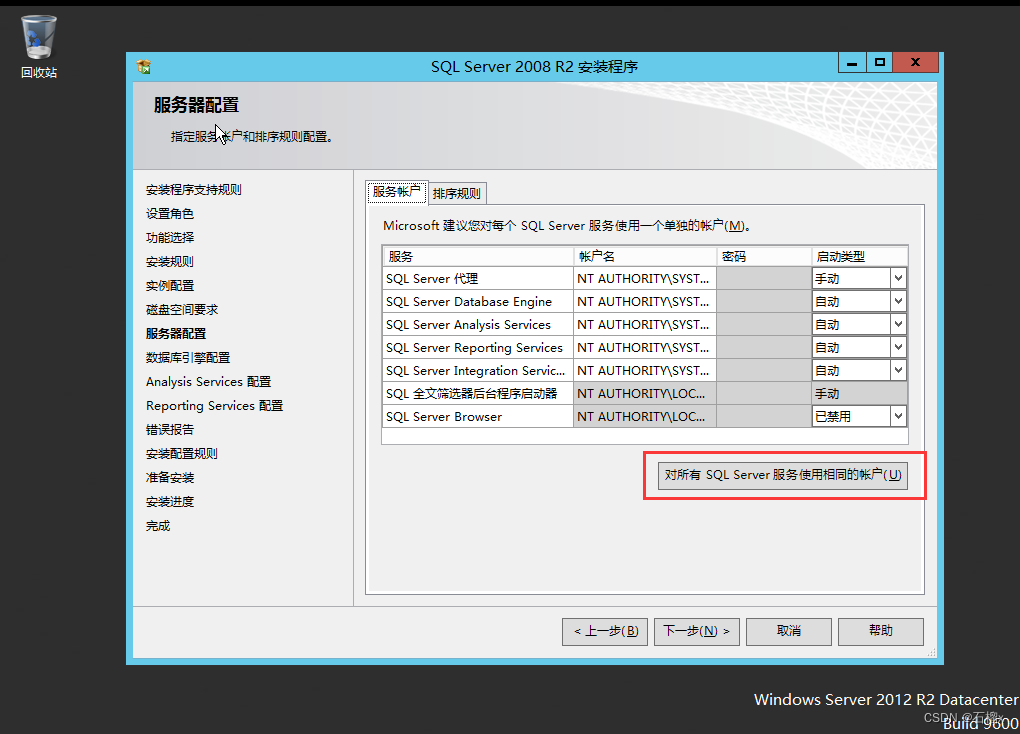Go back with 上一步(B) button
This screenshot has height=734, width=1020.
(x=605, y=631)
